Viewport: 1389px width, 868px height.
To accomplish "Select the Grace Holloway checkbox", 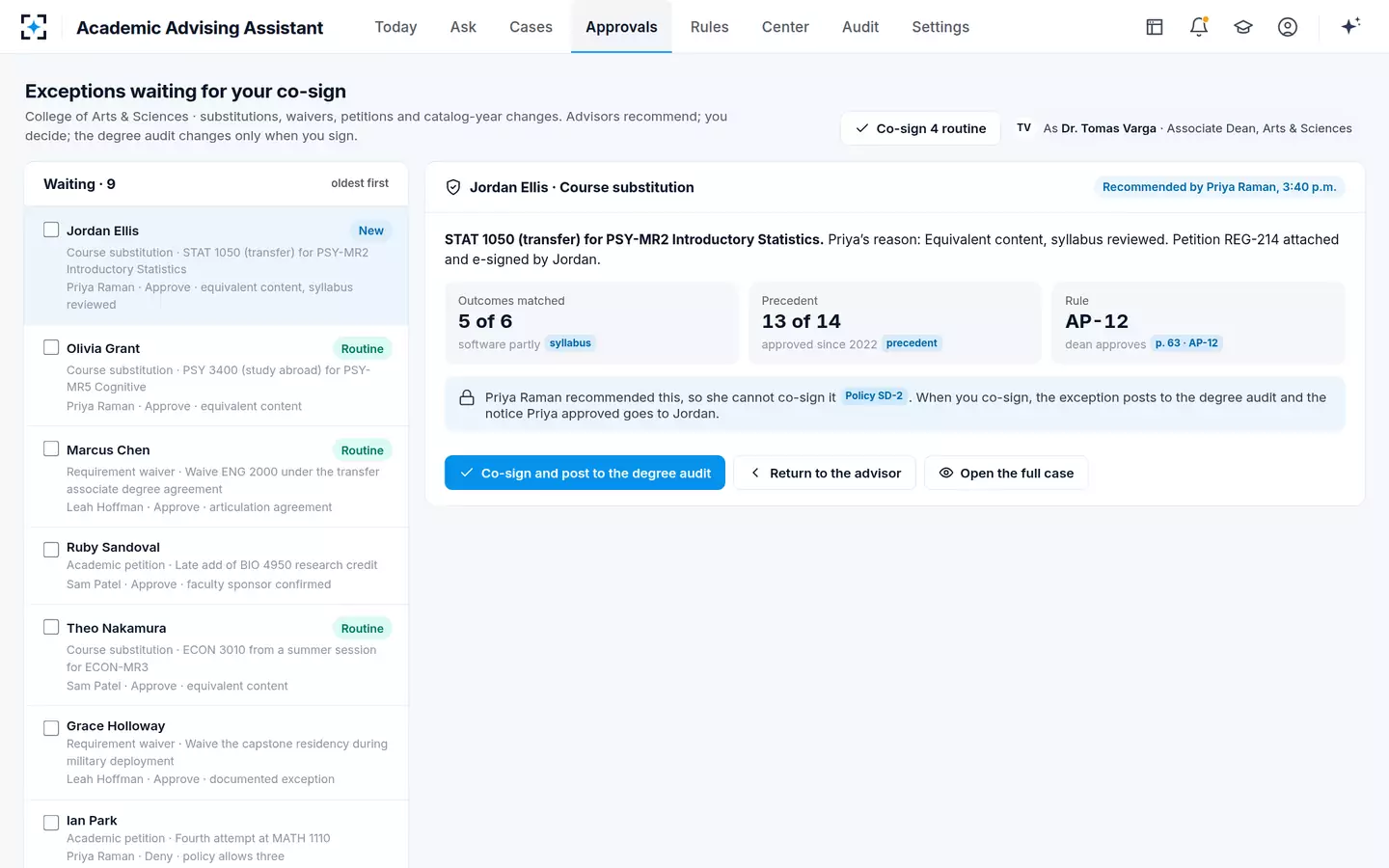I will (x=51, y=728).
